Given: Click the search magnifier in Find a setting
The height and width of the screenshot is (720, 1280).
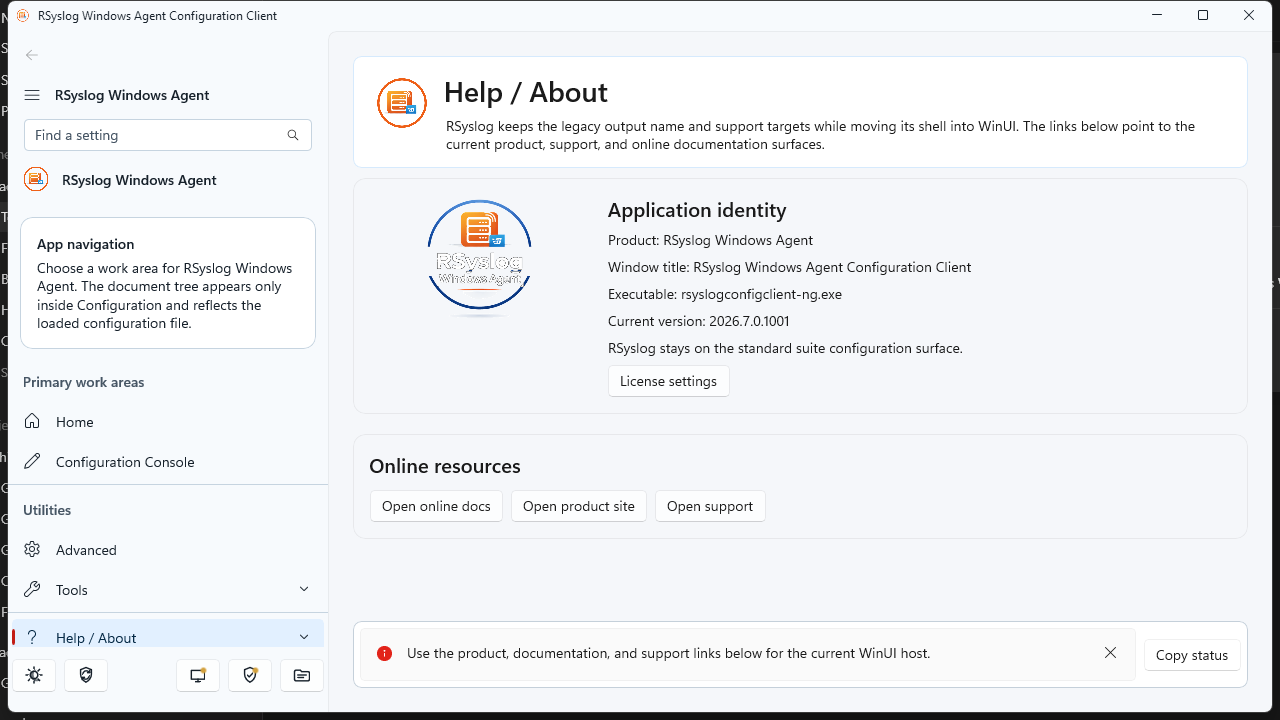Looking at the screenshot, I should pos(293,135).
